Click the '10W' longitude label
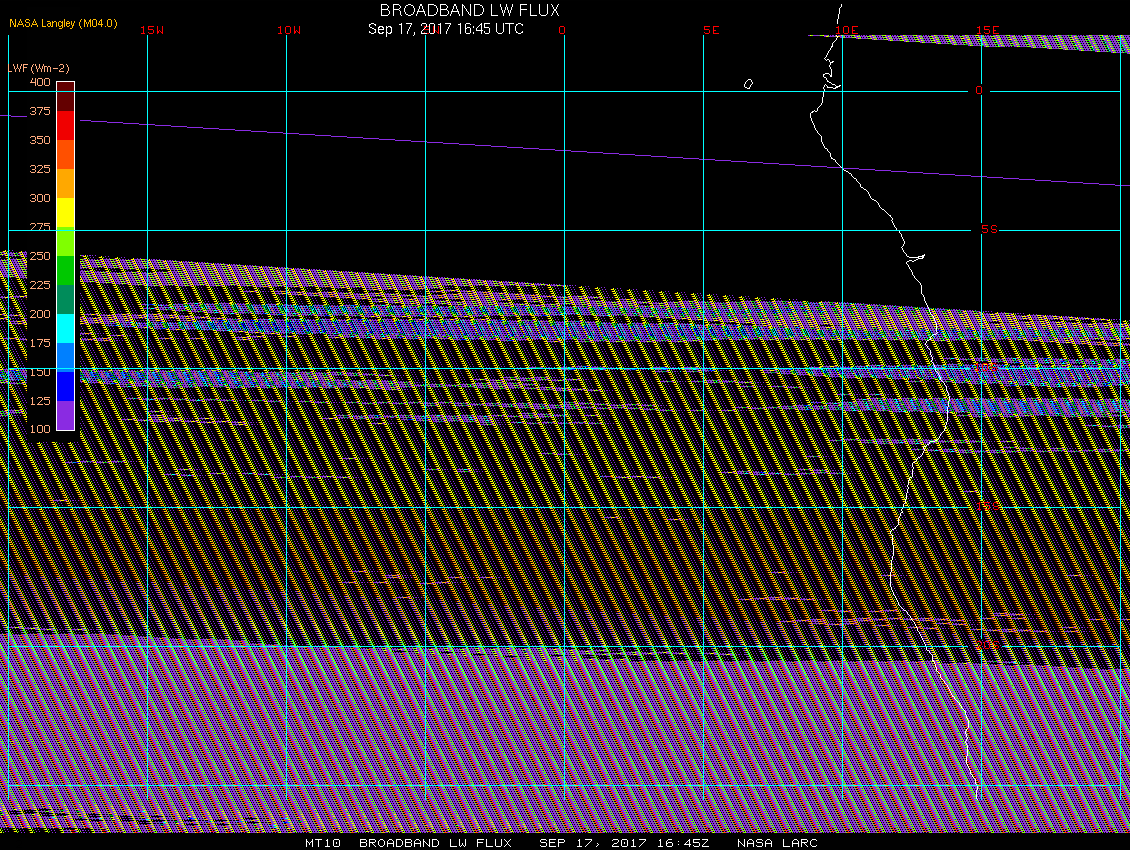 tap(289, 30)
